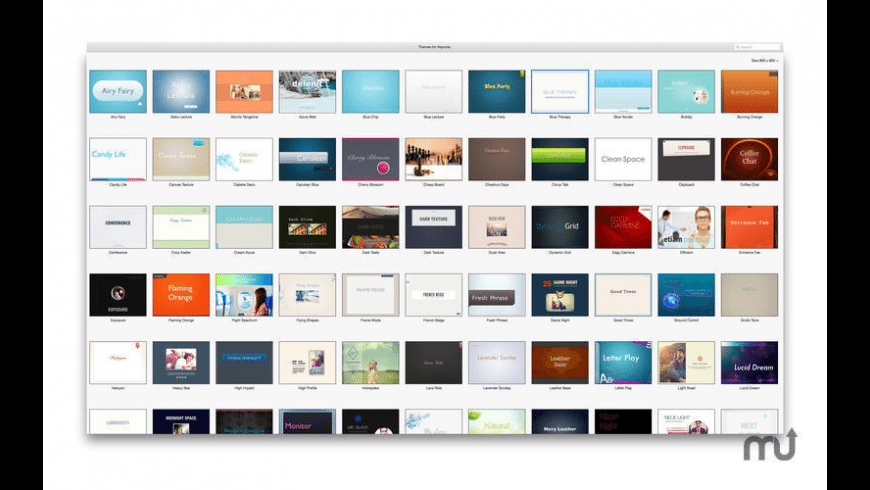The width and height of the screenshot is (870, 490).
Task: Select the Flaming Orange theme thumbnail
Action: click(x=181, y=295)
